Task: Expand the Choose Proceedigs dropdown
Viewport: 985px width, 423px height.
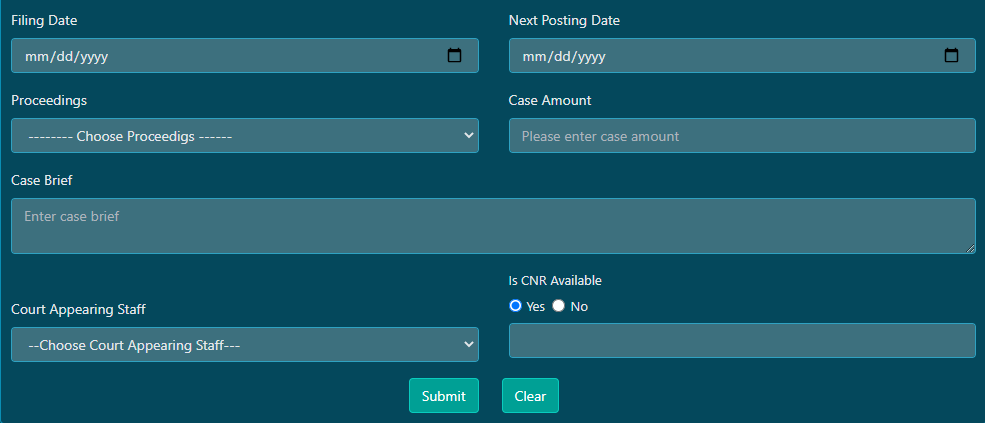Action: pos(245,136)
